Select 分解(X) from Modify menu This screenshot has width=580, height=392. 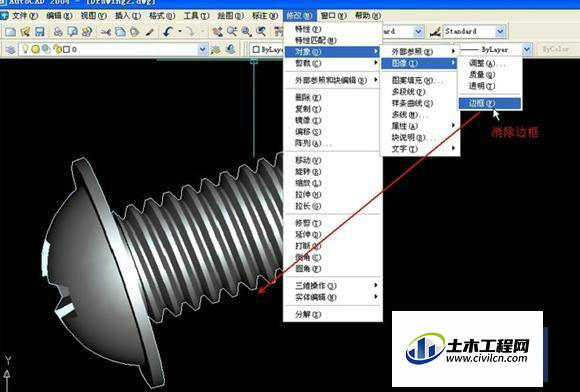click(x=332, y=314)
